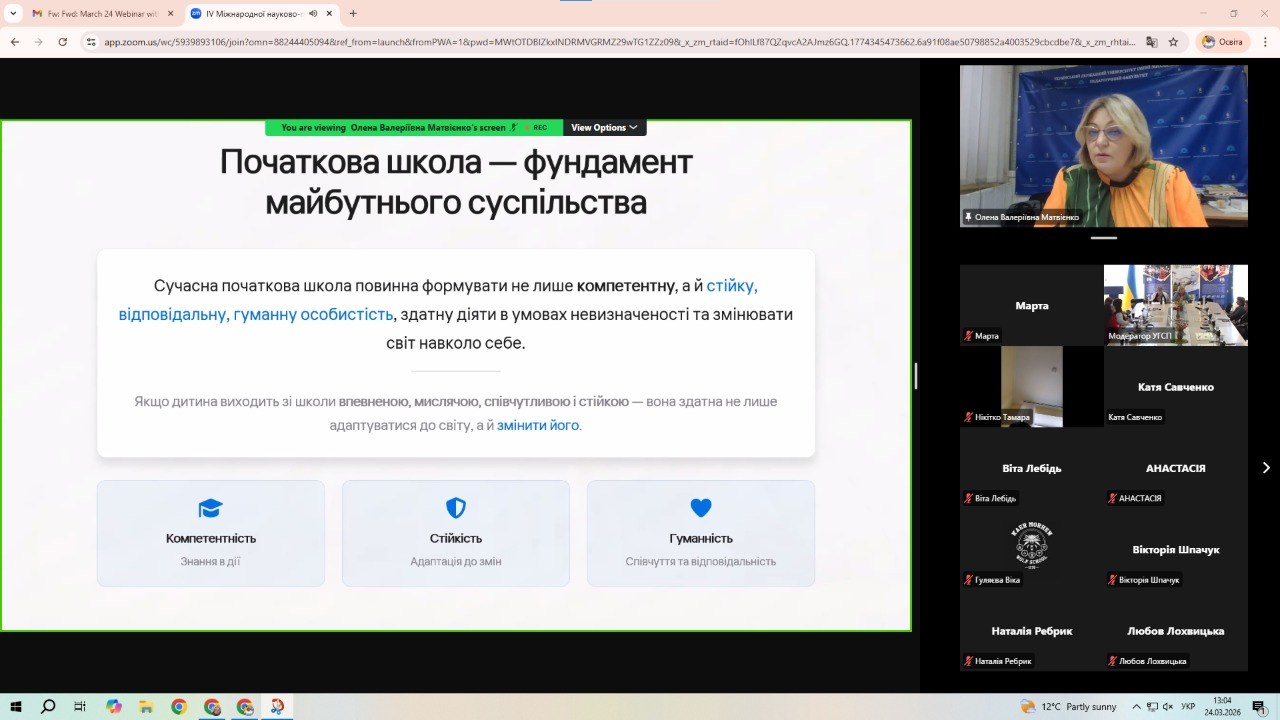Click the muted mic icon beside Катя Савченко

click(x=1112, y=417)
